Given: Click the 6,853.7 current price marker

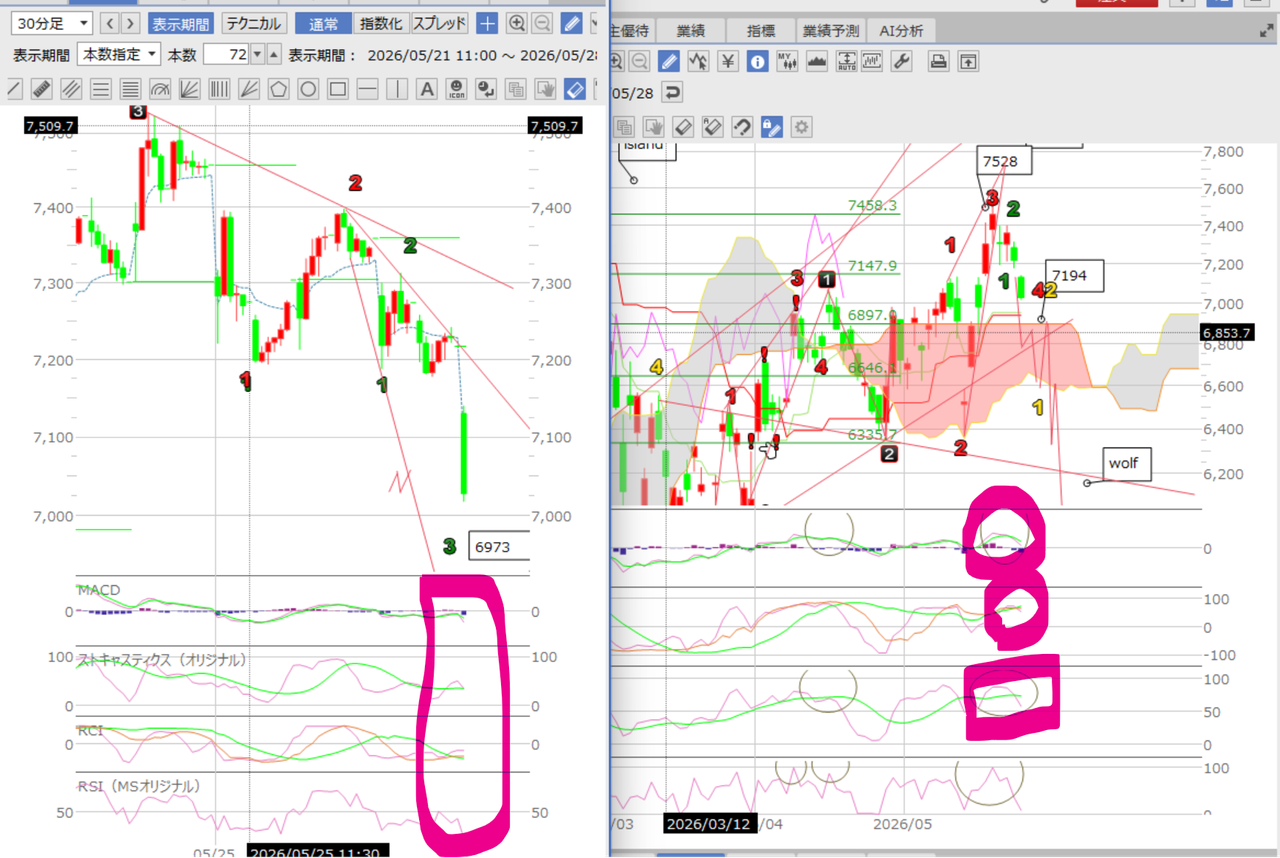Looking at the screenshot, I should pyautogui.click(x=1228, y=332).
